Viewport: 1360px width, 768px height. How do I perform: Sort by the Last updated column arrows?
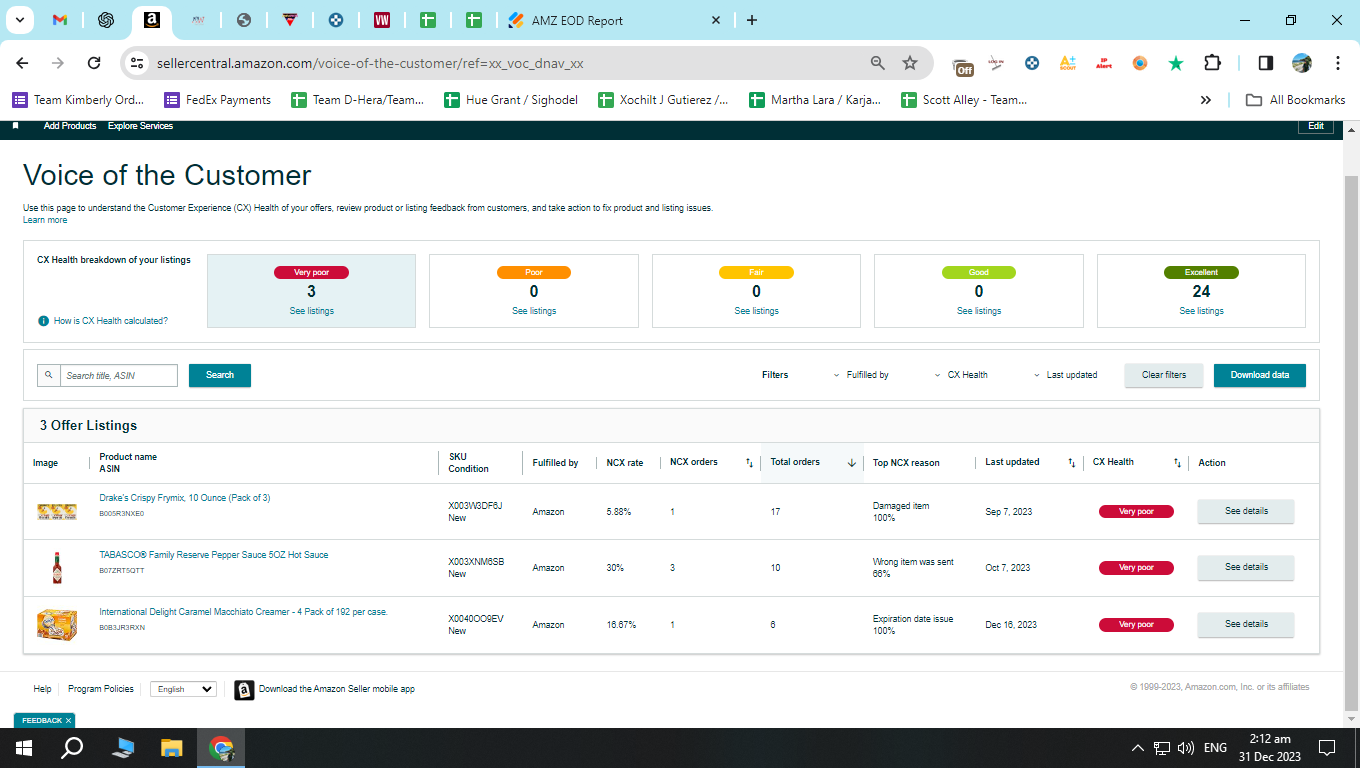pyautogui.click(x=1072, y=463)
